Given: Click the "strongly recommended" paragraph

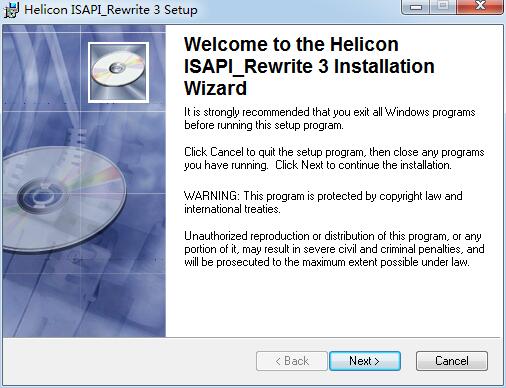Looking at the screenshot, I should (330, 119).
